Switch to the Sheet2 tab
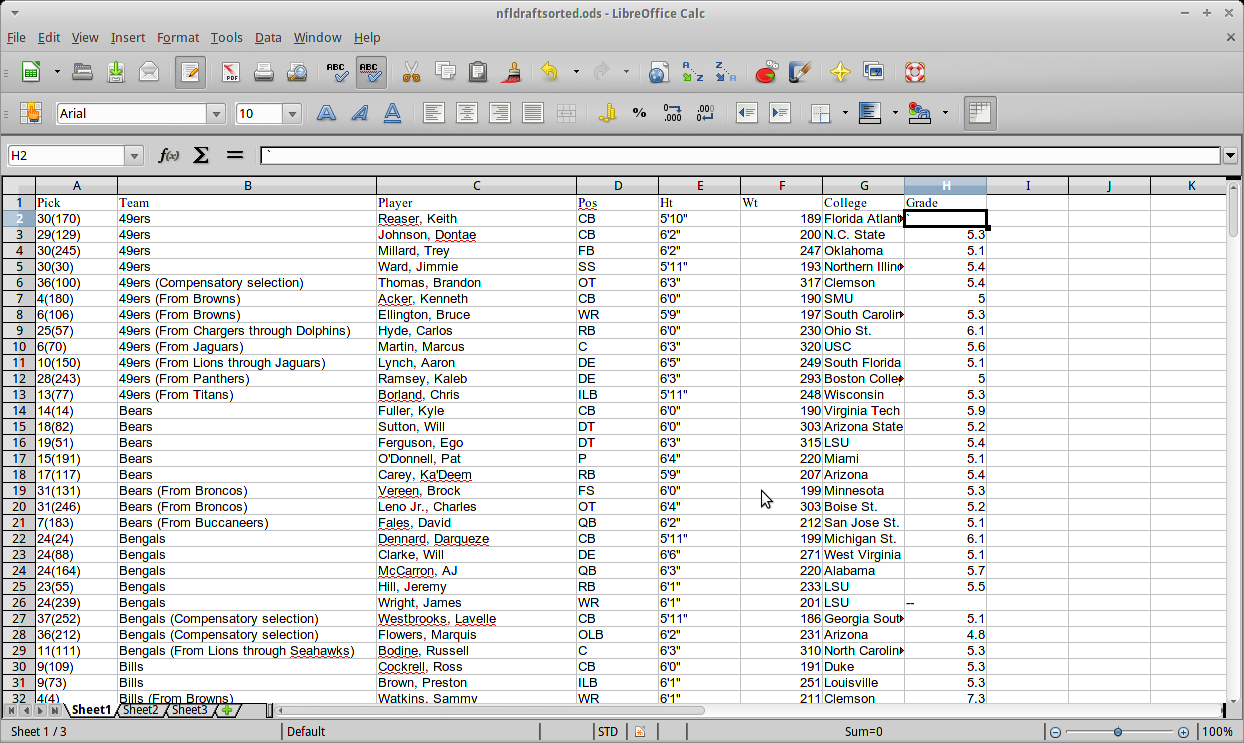The image size is (1244, 743). (140, 710)
